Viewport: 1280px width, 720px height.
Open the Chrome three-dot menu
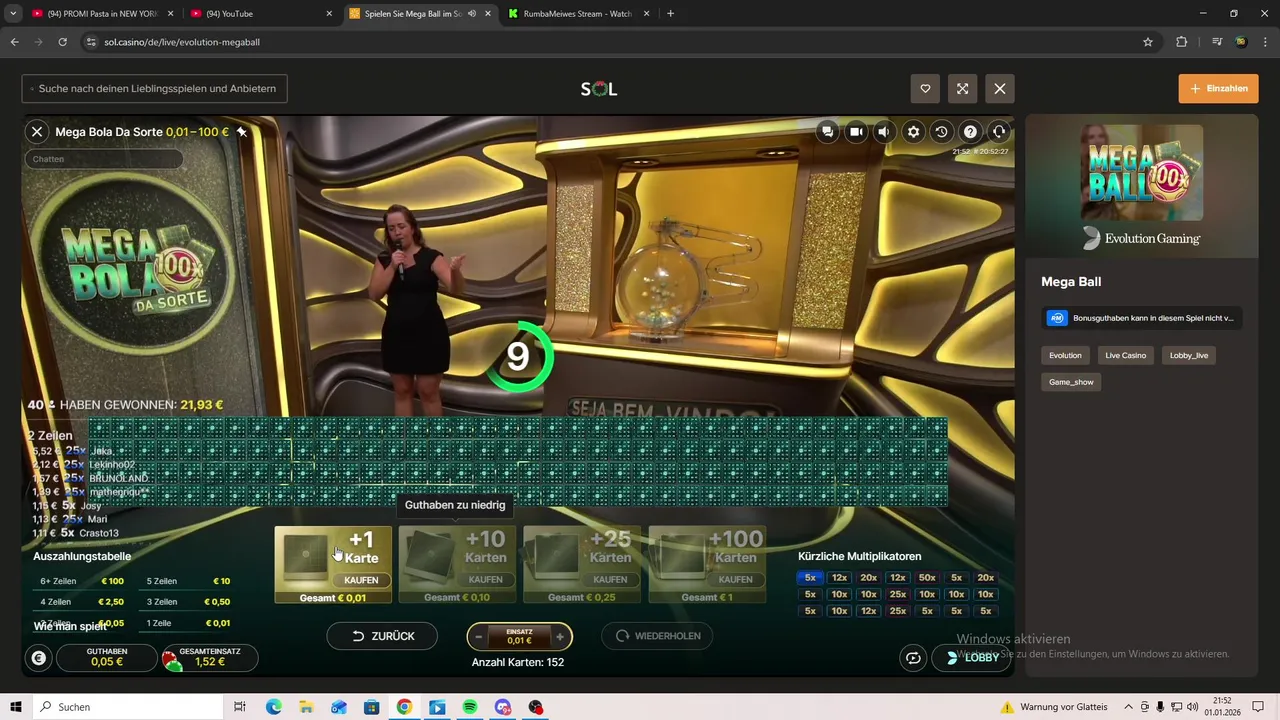1264,42
